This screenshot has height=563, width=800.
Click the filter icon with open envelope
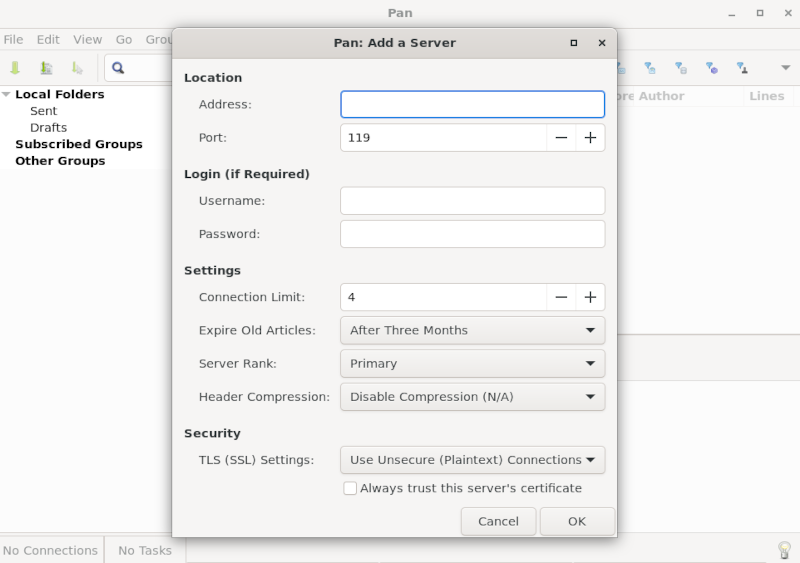[x=650, y=68]
